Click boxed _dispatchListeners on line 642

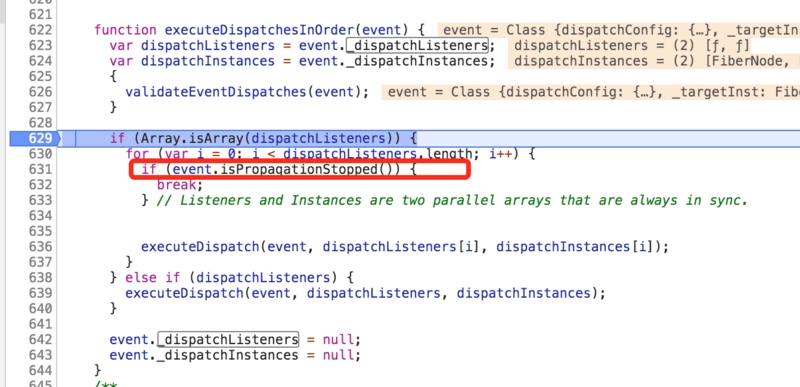coord(228,339)
